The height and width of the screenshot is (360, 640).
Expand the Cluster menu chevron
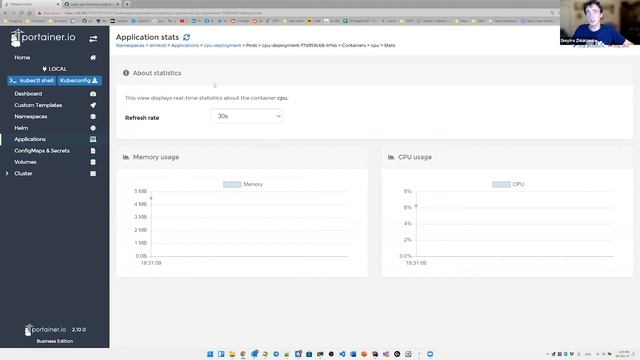(7, 173)
